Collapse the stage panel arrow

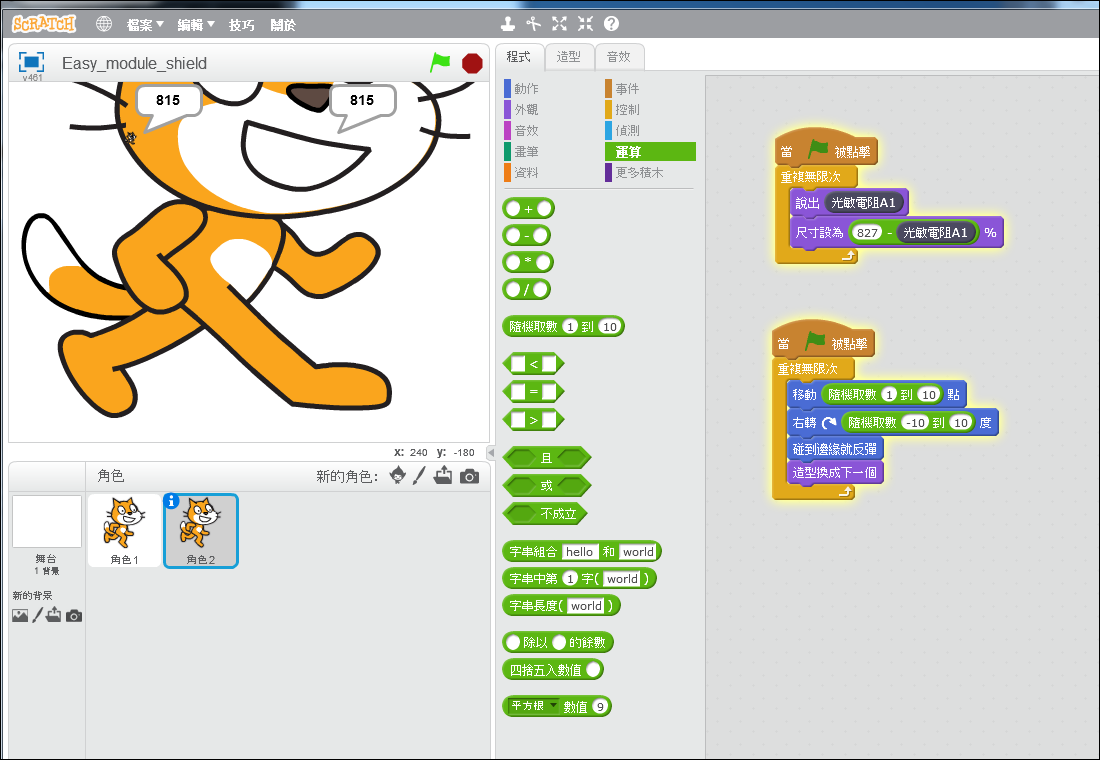coord(491,453)
